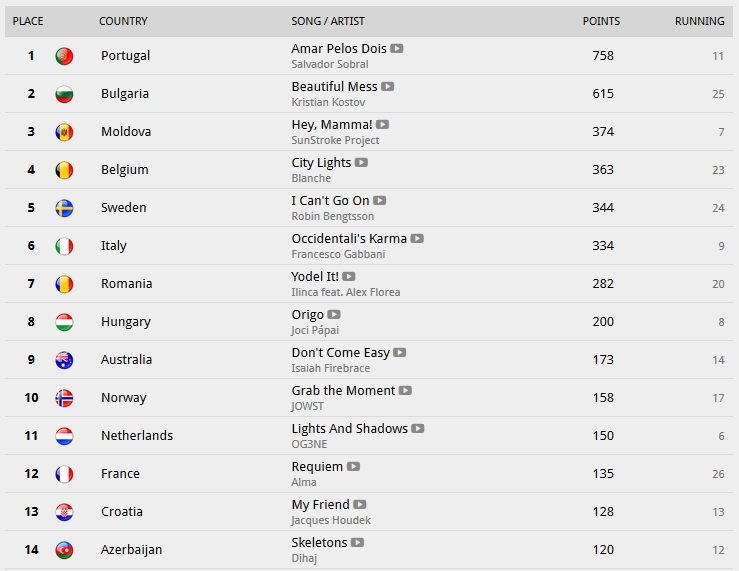Open the Bulgaria country link
Screen dimensions: 739x571
[125, 94]
